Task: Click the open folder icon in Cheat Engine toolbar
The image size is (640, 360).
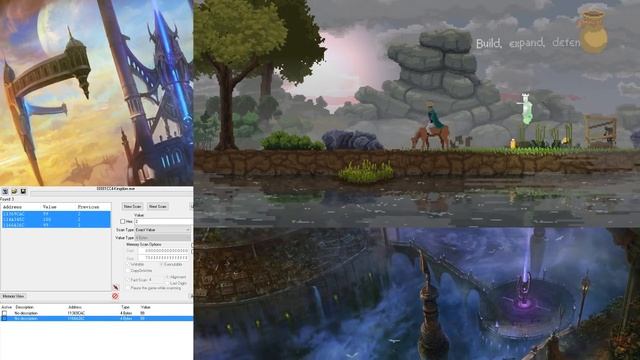Action: click(14, 191)
